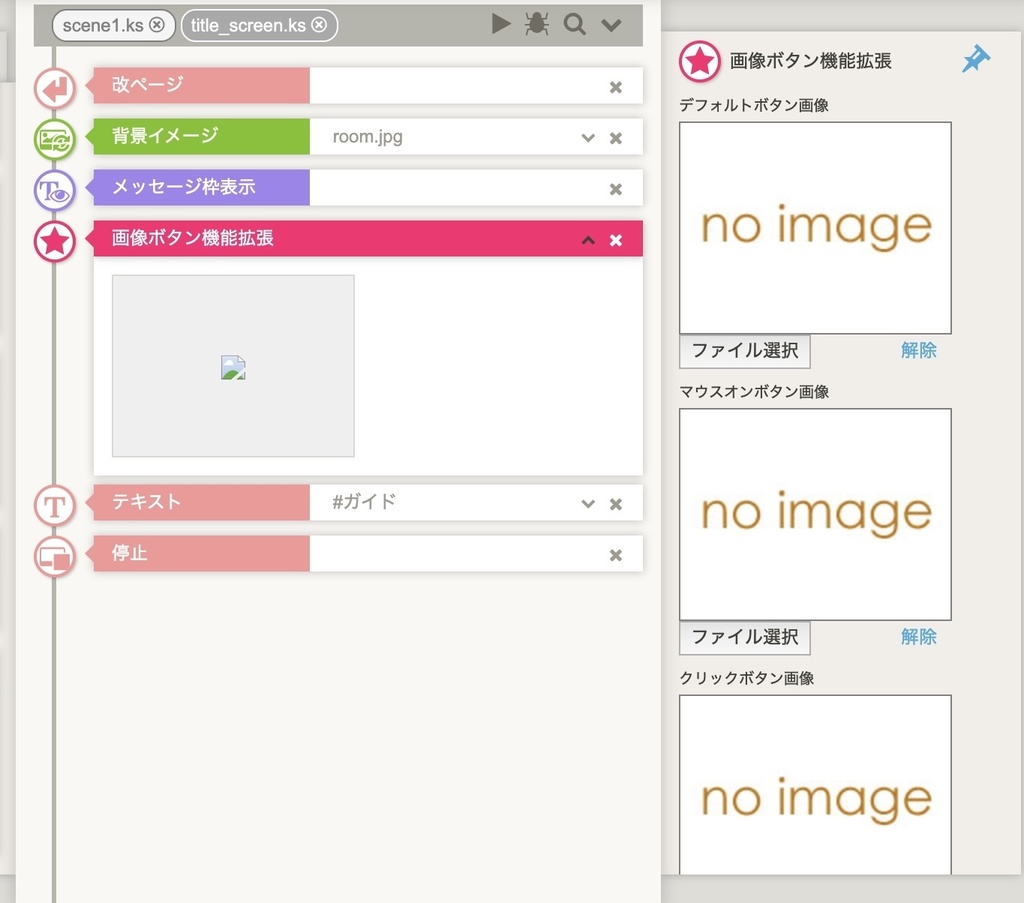Image resolution: width=1024 pixels, height=903 pixels.
Task: Click the pin icon on the properties panel
Action: pyautogui.click(x=975, y=59)
